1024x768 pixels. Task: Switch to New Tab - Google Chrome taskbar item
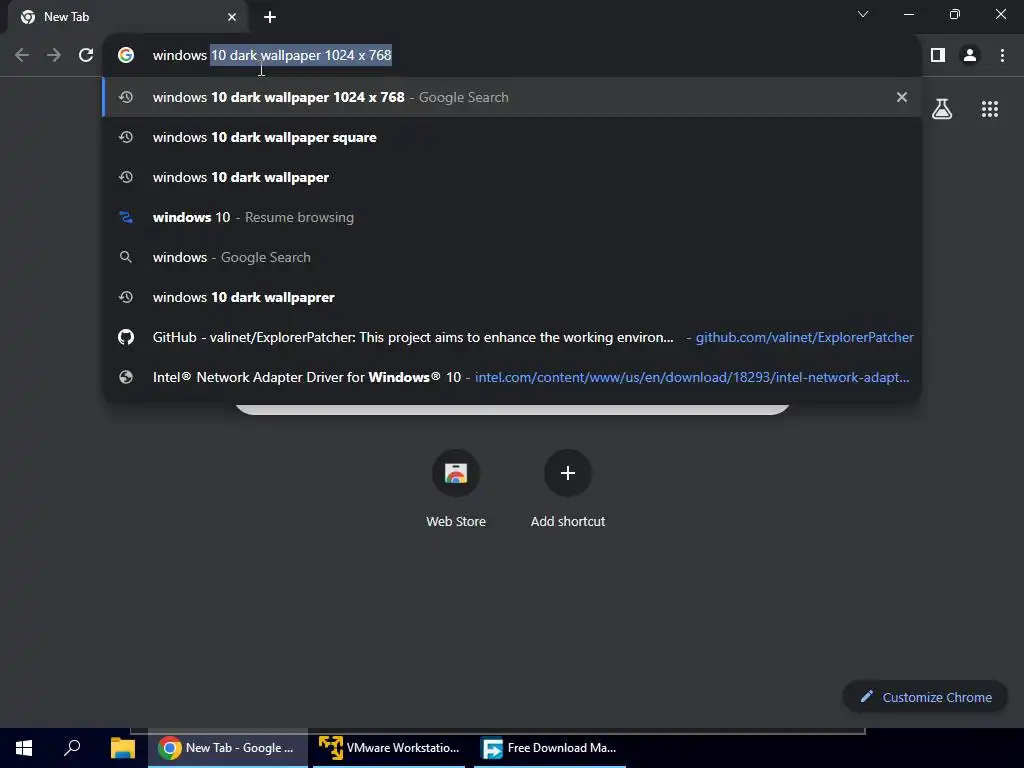click(227, 748)
